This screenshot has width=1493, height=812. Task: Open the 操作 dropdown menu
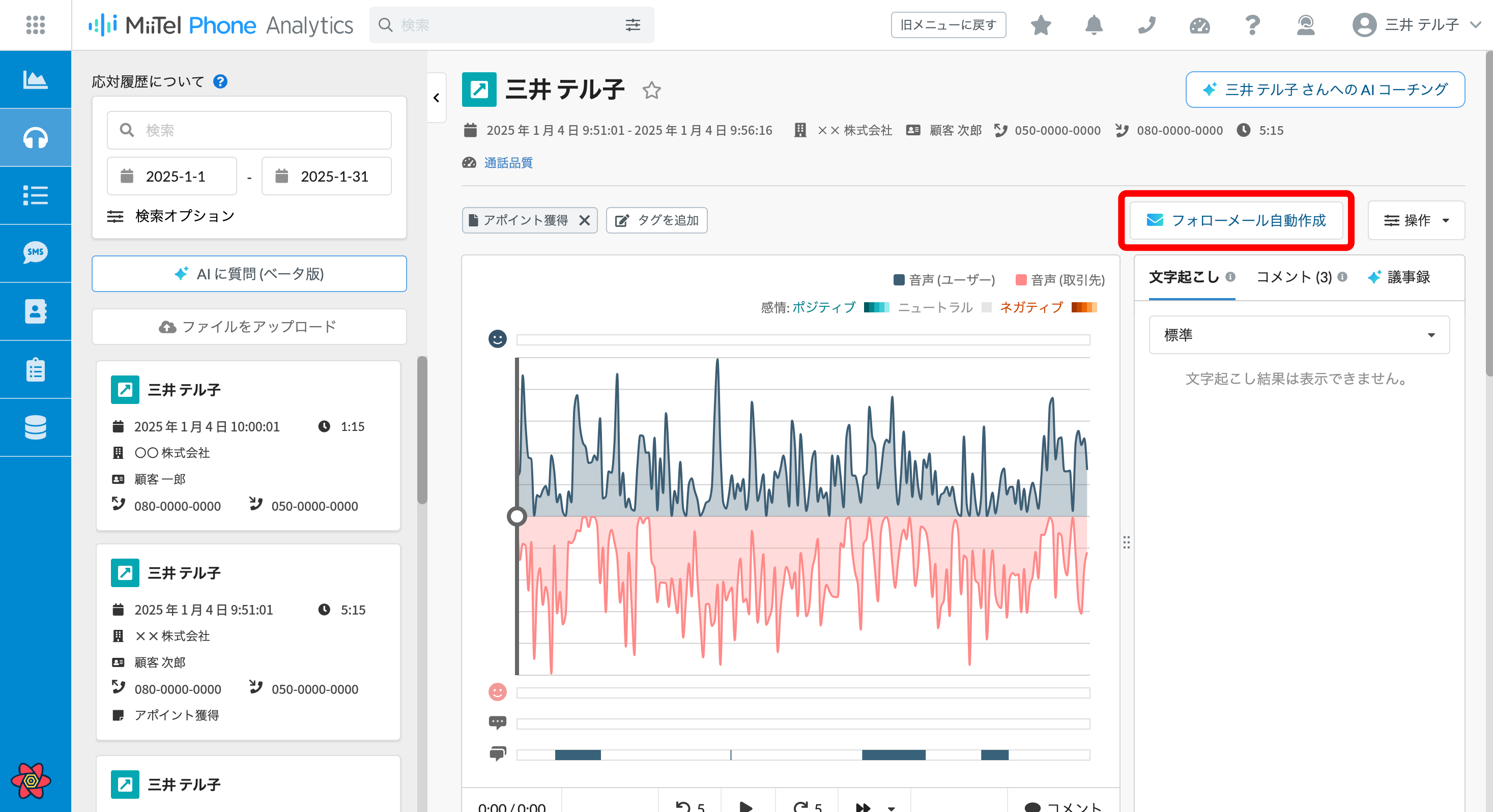tap(1416, 220)
